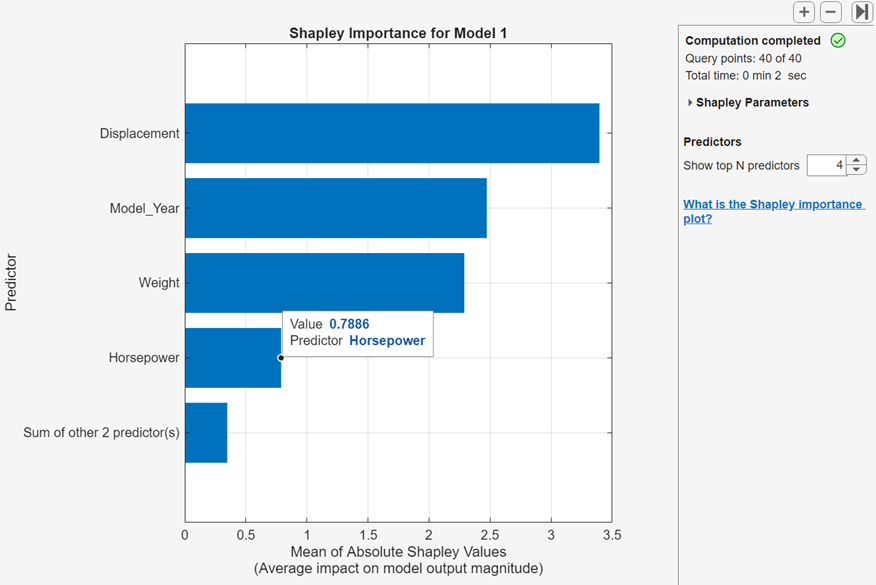Screen dimensions: 876x585
Task: Click the Show top N predictors field
Action: click(826, 165)
